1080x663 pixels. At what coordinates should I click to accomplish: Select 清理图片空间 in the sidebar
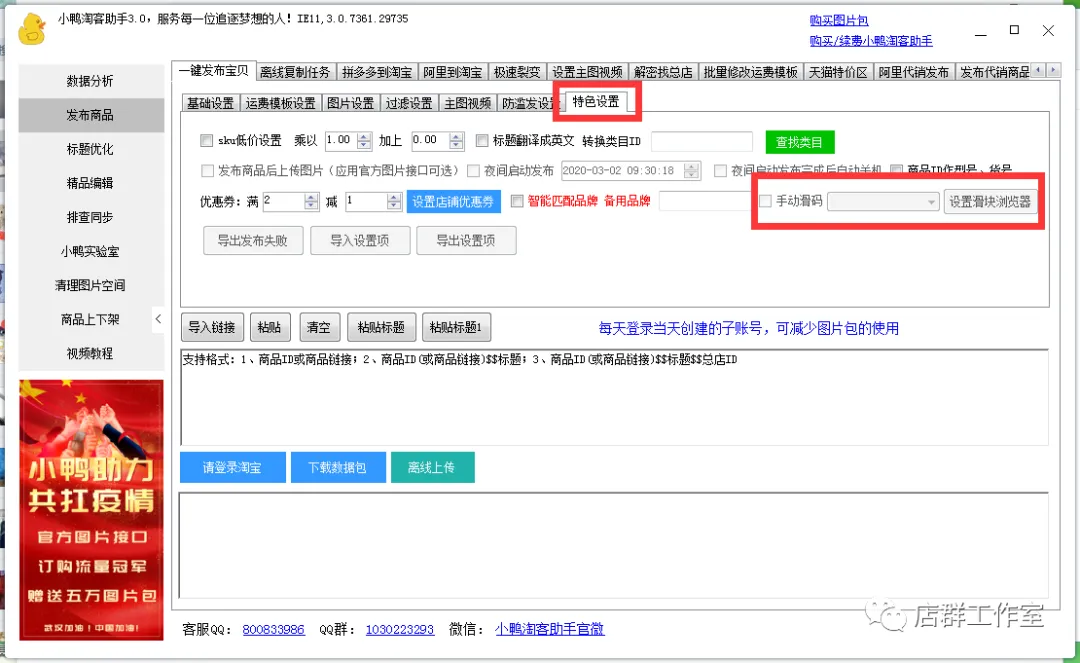(x=90, y=285)
